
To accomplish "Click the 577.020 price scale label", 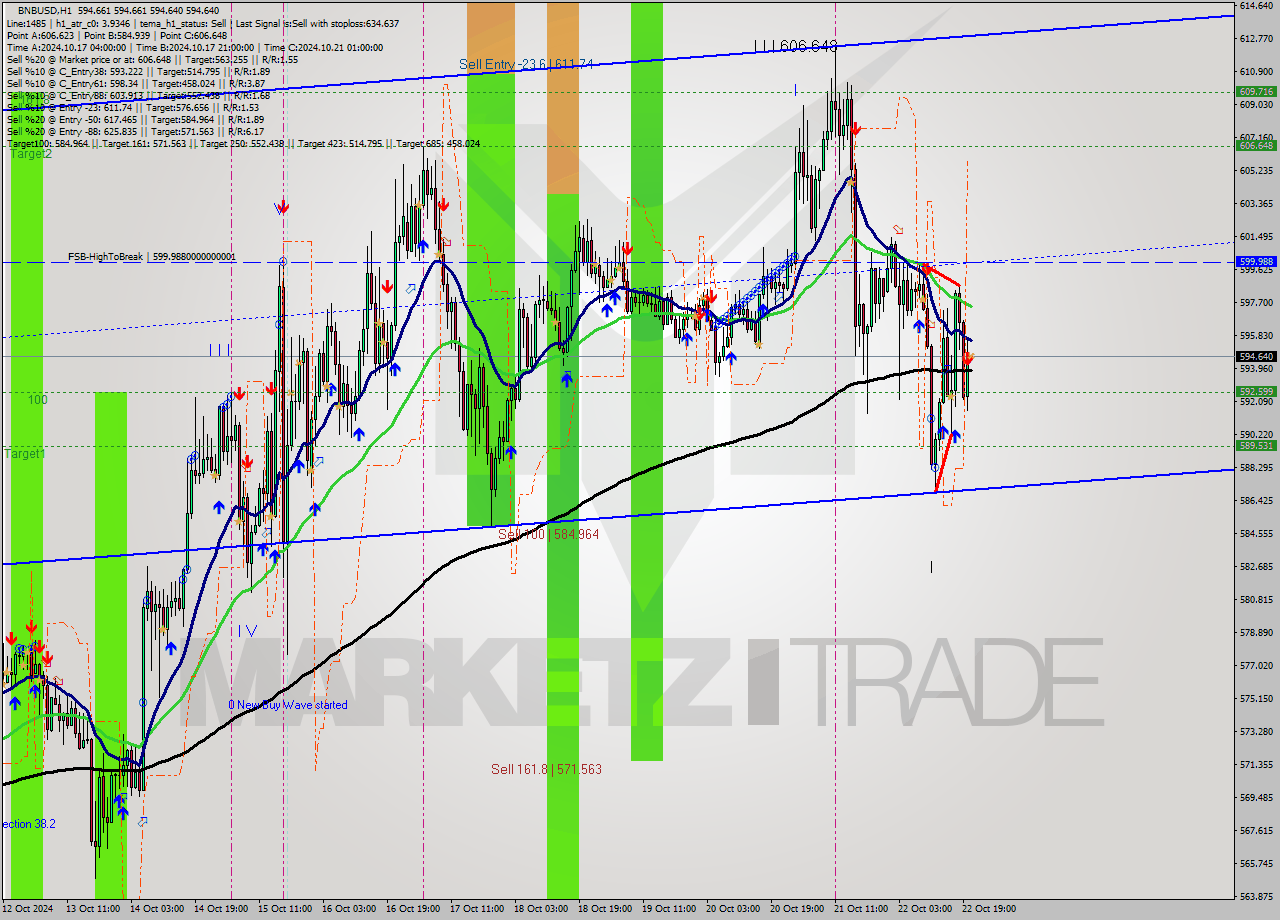I will click(1256, 666).
